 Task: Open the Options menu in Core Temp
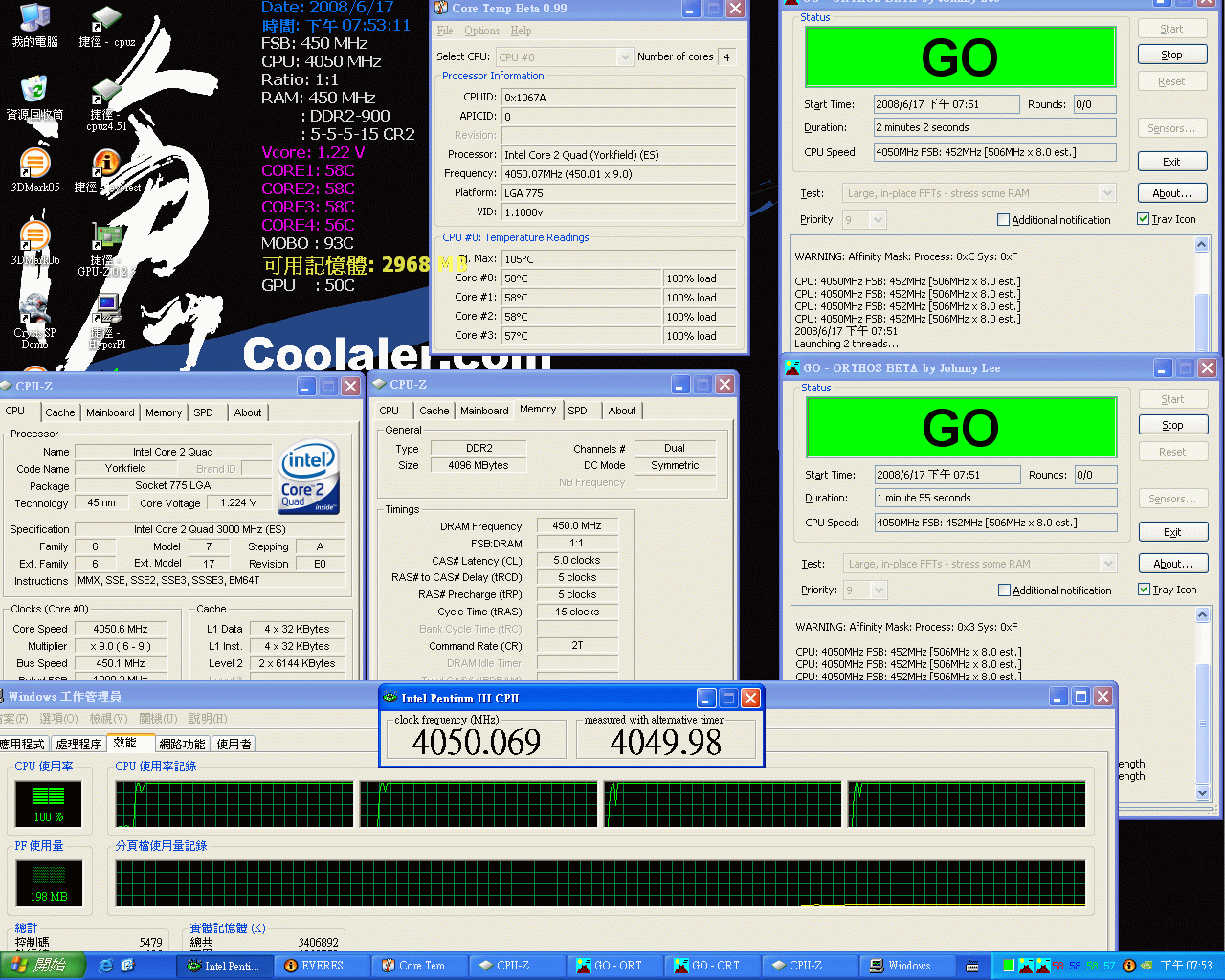click(481, 31)
